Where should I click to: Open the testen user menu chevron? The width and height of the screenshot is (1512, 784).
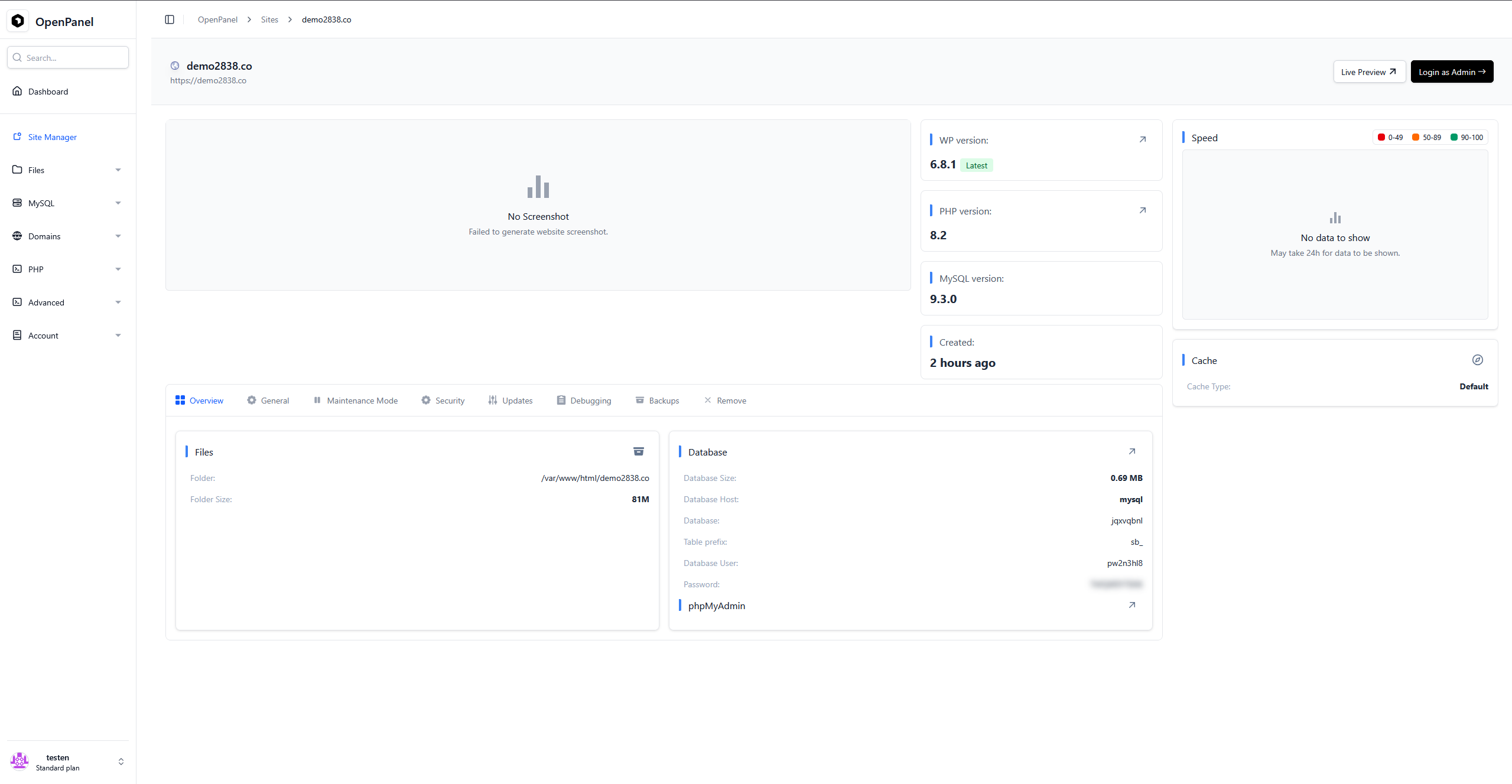pyautogui.click(x=121, y=762)
